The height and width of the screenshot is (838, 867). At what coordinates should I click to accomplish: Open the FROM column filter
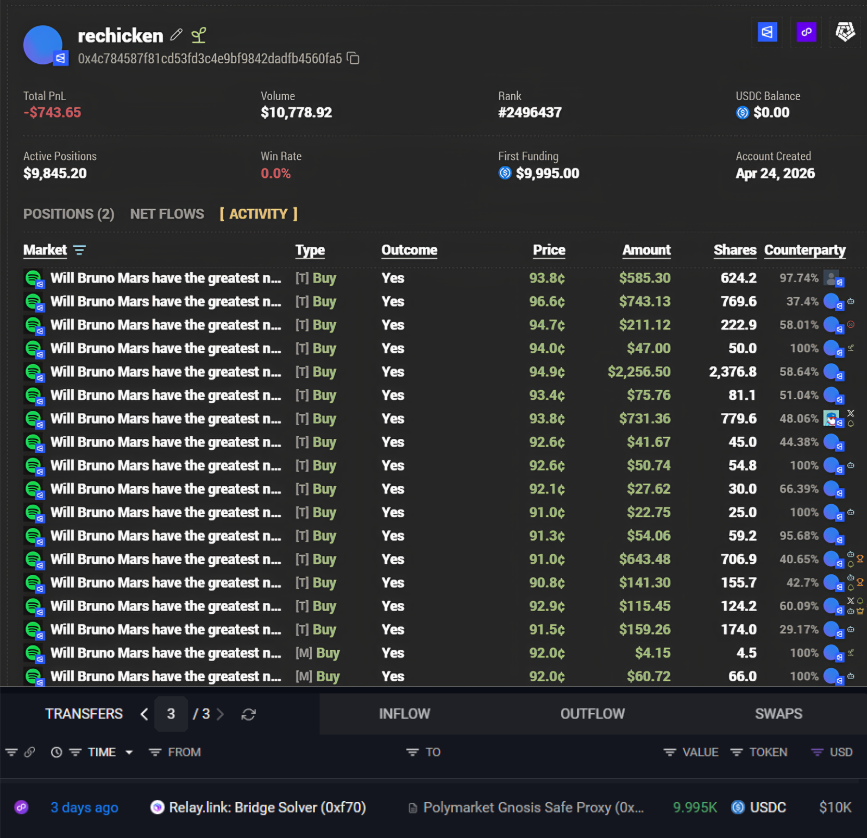tap(155, 752)
